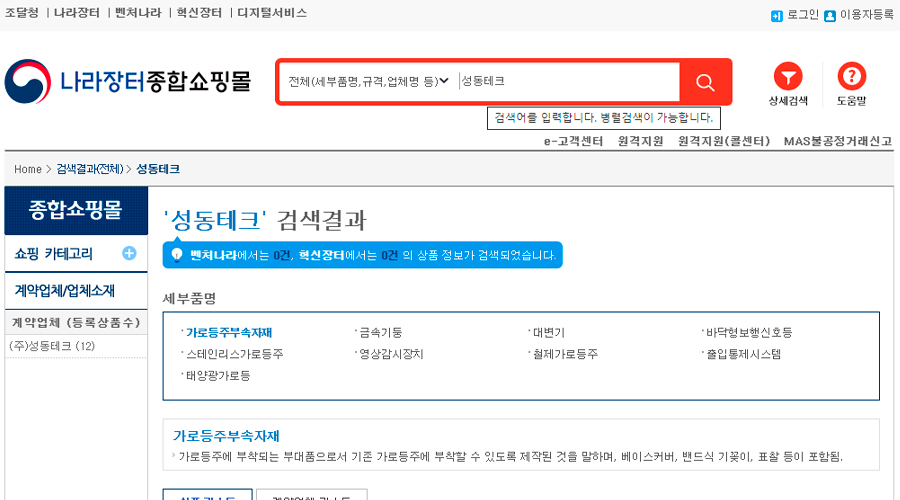
Task: Open e-고객센터 link
Action: (573, 141)
